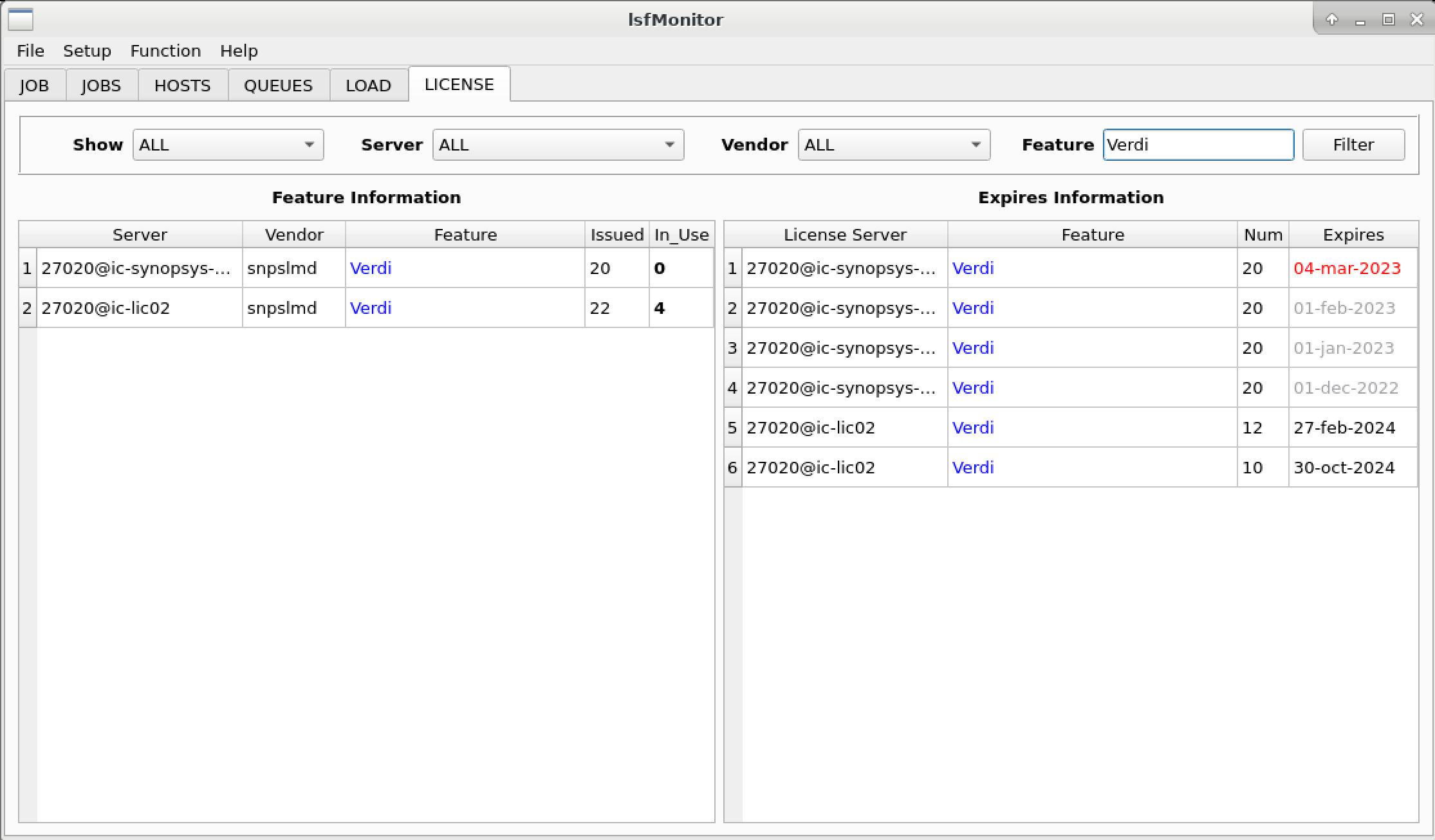1435x840 pixels.
Task: Open the Function menu
Action: coord(165,51)
